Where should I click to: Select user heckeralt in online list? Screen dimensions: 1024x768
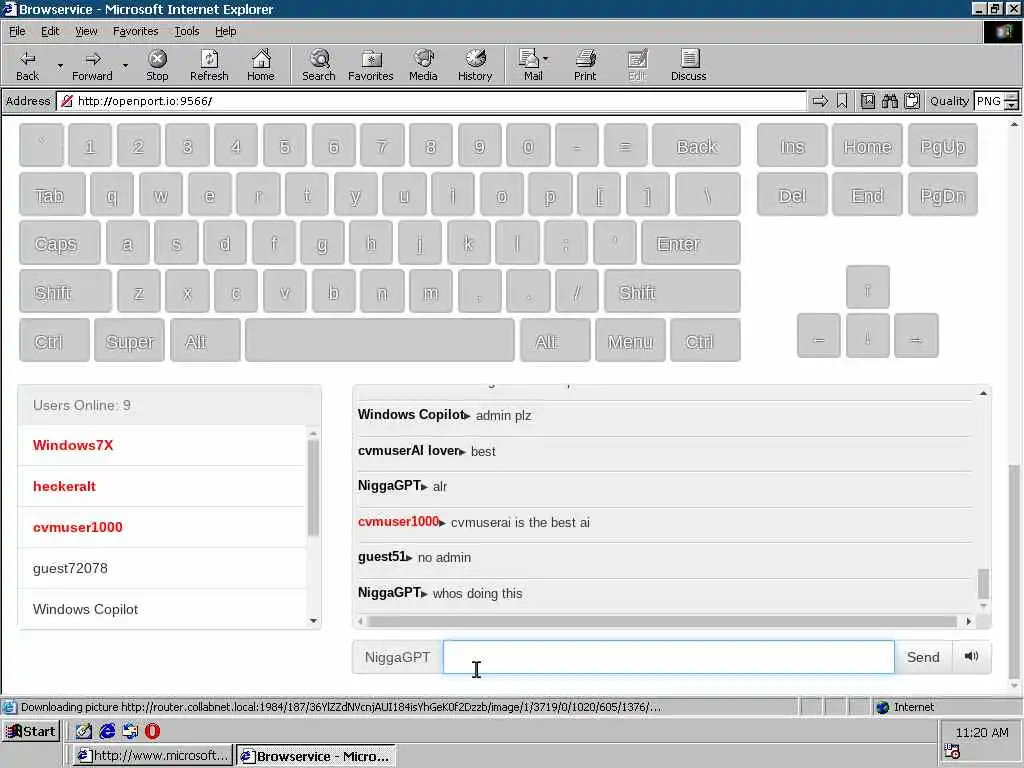click(163, 487)
